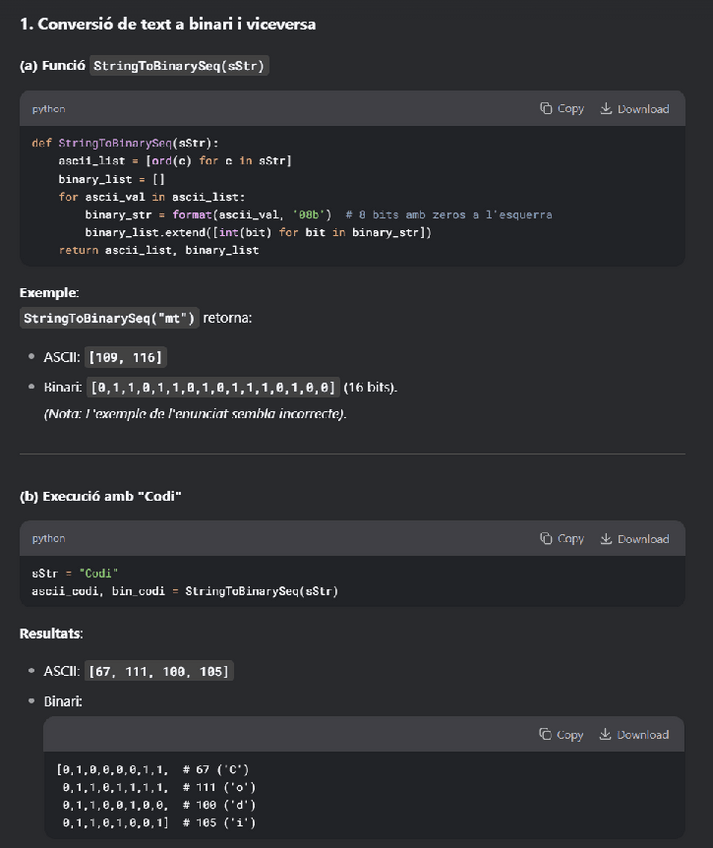The width and height of the screenshot is (713, 848).
Task: Click the python label of the second code block
Action: point(48,538)
